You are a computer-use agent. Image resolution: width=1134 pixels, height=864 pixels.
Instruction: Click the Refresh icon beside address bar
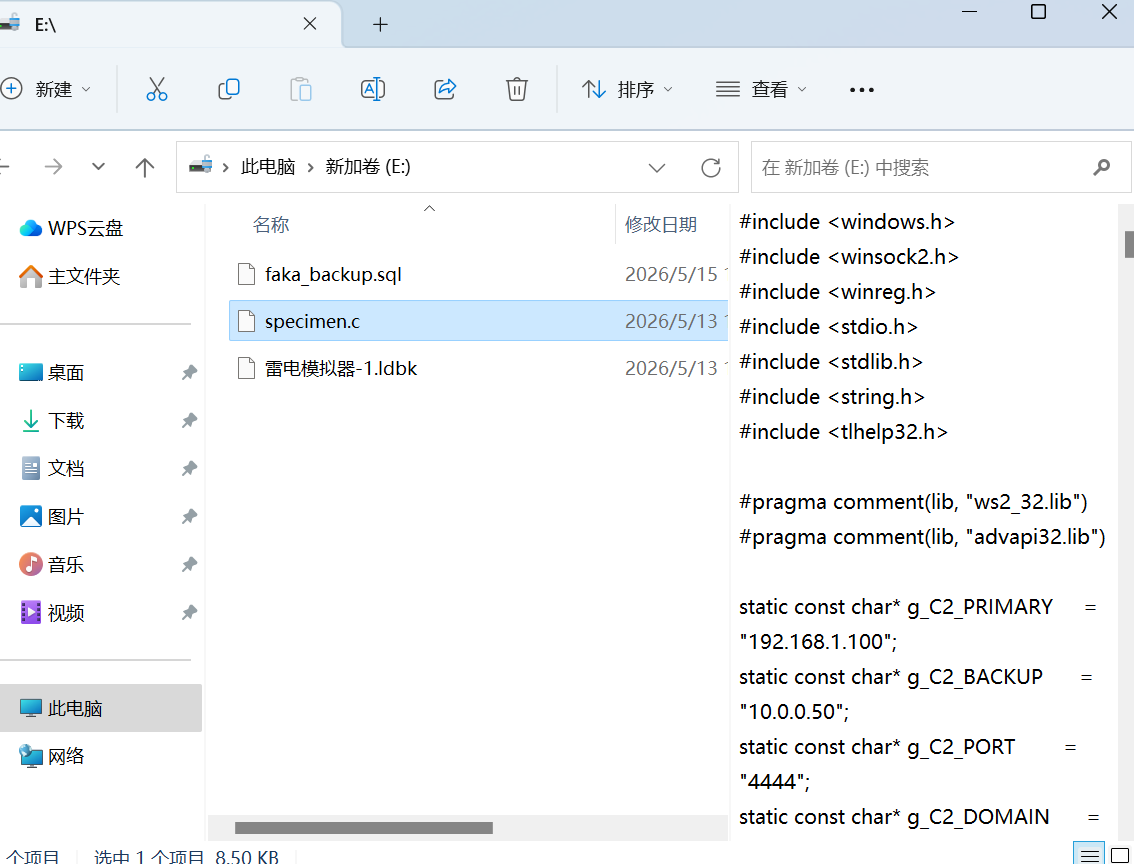711,168
